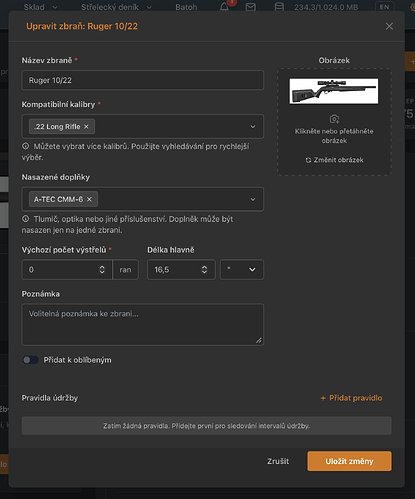This screenshot has width=415, height=499.
Task: Click the Výchozí počet výstřelů number field
Action: (x=67, y=270)
